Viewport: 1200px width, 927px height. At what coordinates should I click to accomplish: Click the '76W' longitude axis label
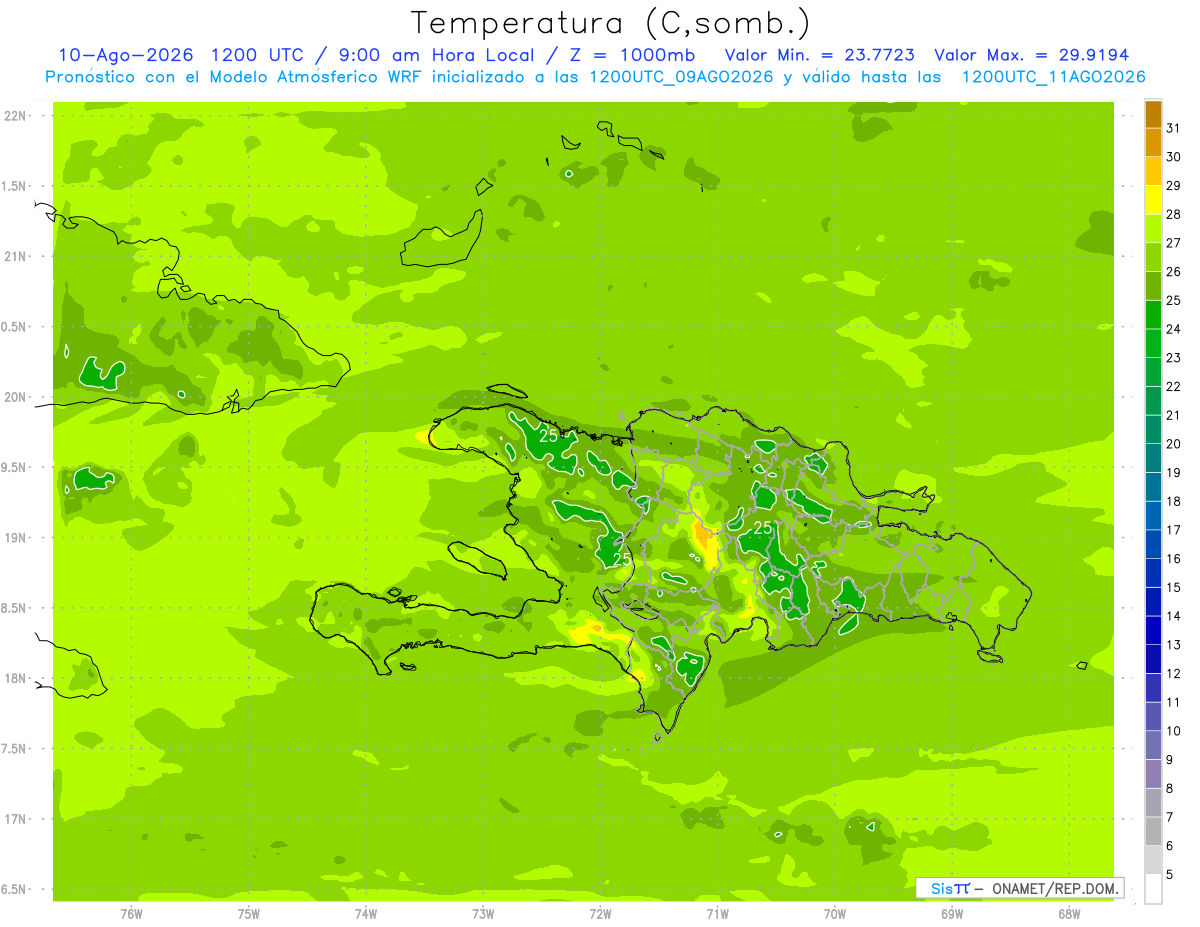[131, 913]
